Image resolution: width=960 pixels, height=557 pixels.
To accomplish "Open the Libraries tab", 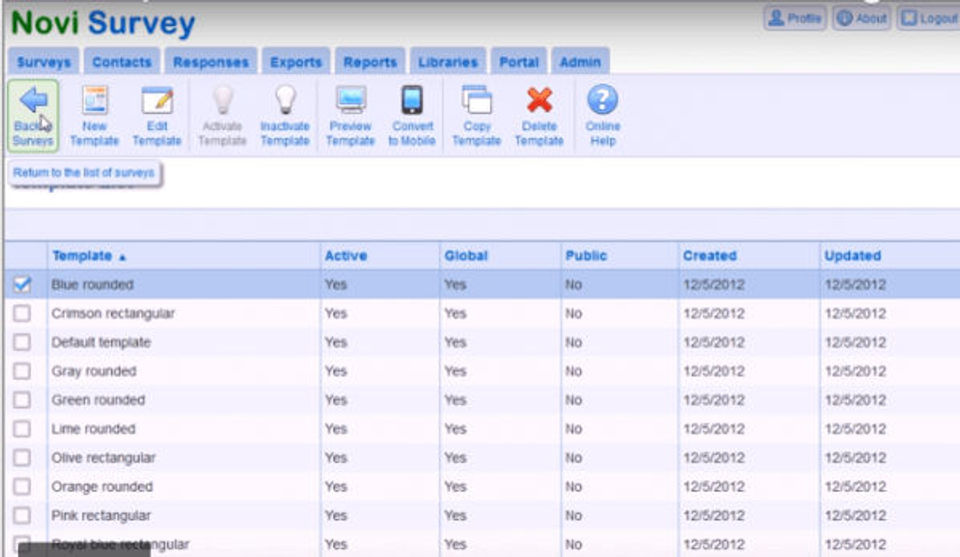I will tap(448, 62).
